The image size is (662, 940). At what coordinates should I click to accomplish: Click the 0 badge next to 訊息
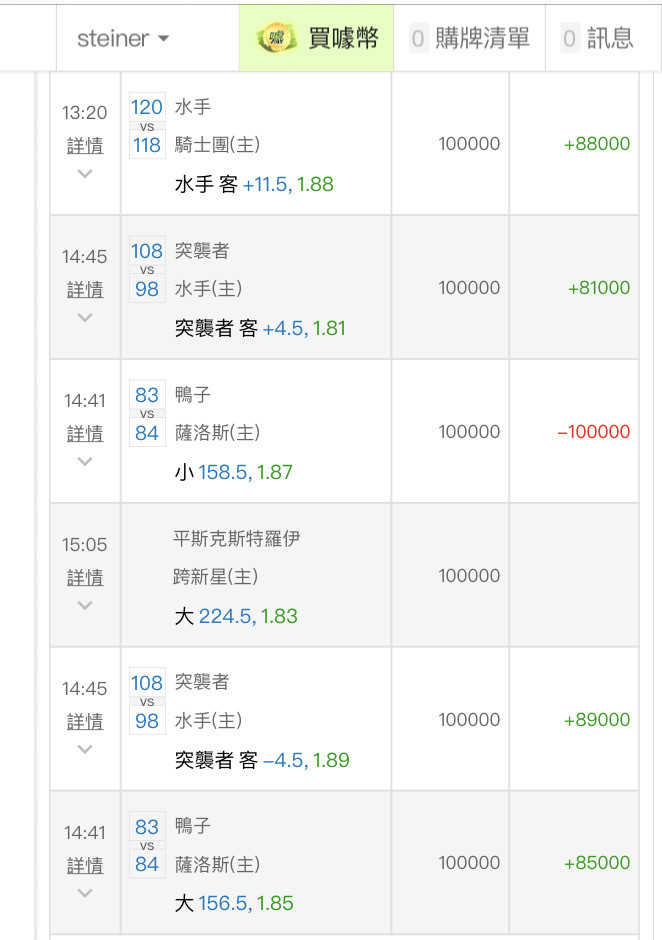[x=569, y=39]
